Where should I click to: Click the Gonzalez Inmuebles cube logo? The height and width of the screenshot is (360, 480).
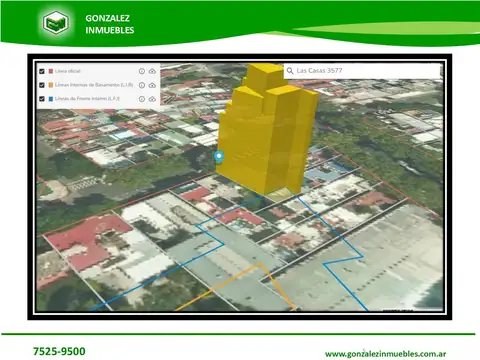pyautogui.click(x=56, y=22)
